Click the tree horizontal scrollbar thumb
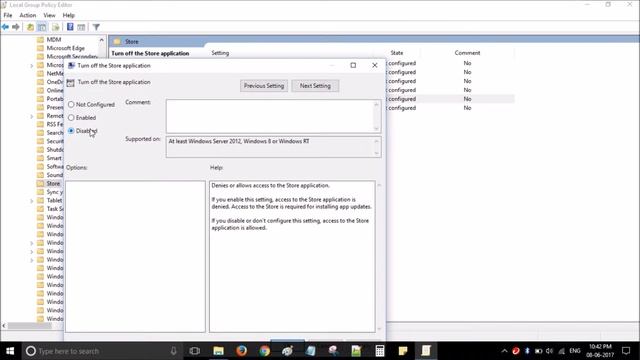This screenshot has width=640, height=360. coord(29,326)
